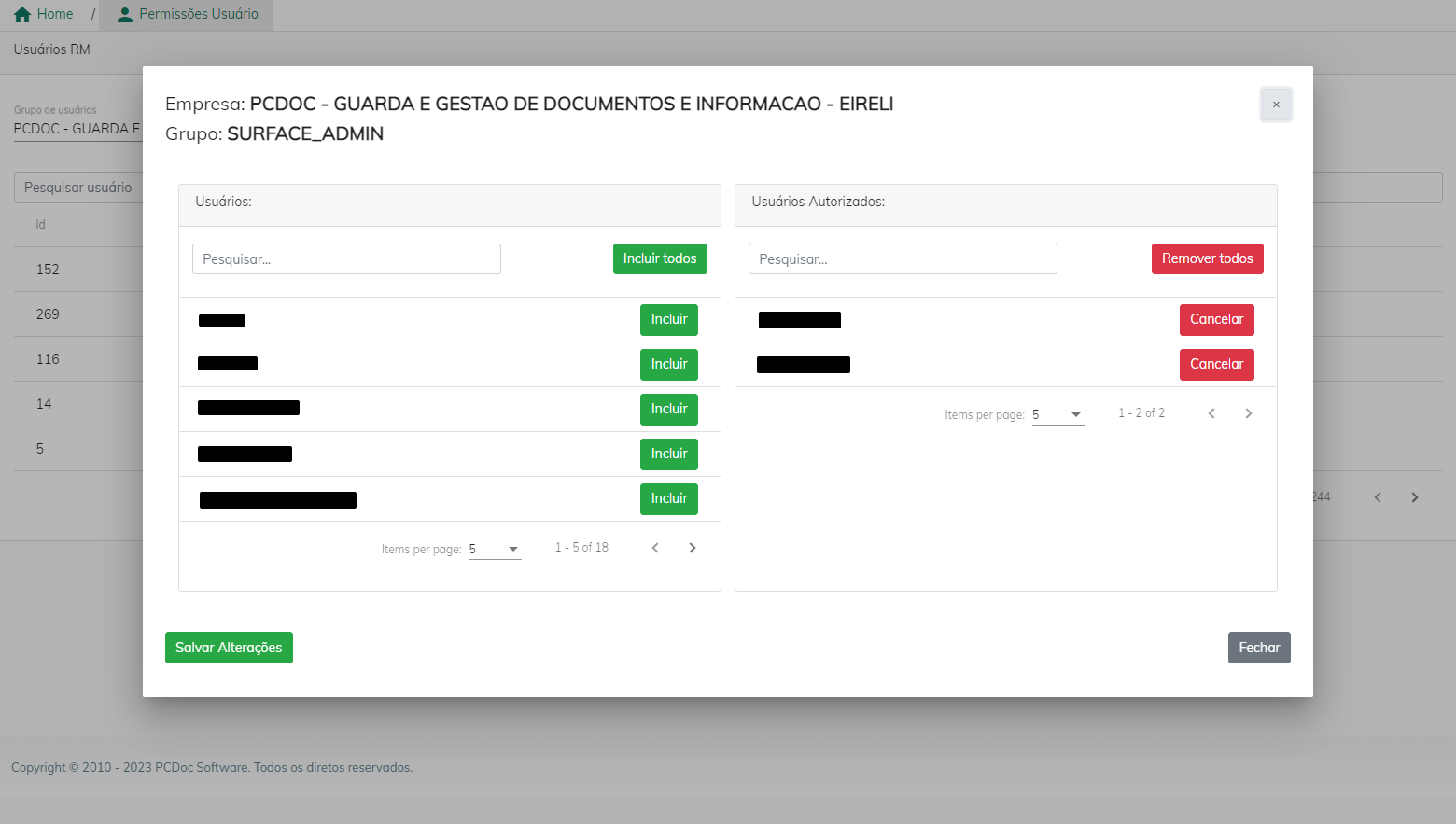
Task: Select the row with Id 5
Action: click(77, 449)
